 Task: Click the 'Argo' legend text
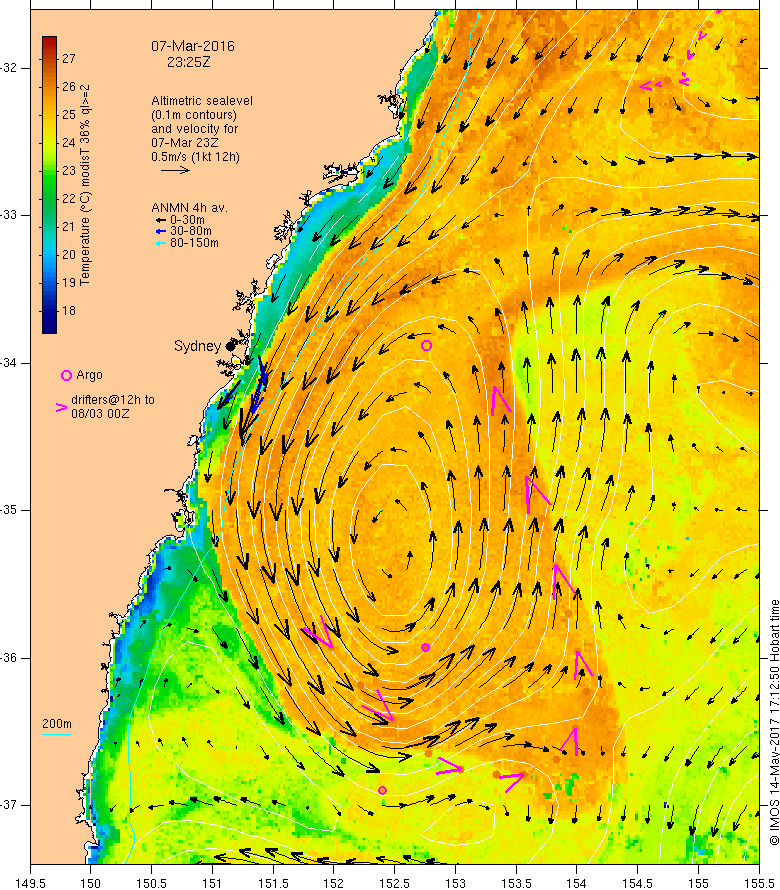pyautogui.click(x=89, y=375)
